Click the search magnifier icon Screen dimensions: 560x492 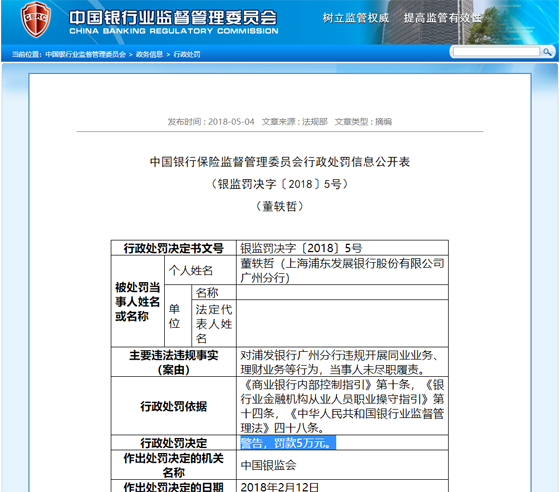click(547, 52)
